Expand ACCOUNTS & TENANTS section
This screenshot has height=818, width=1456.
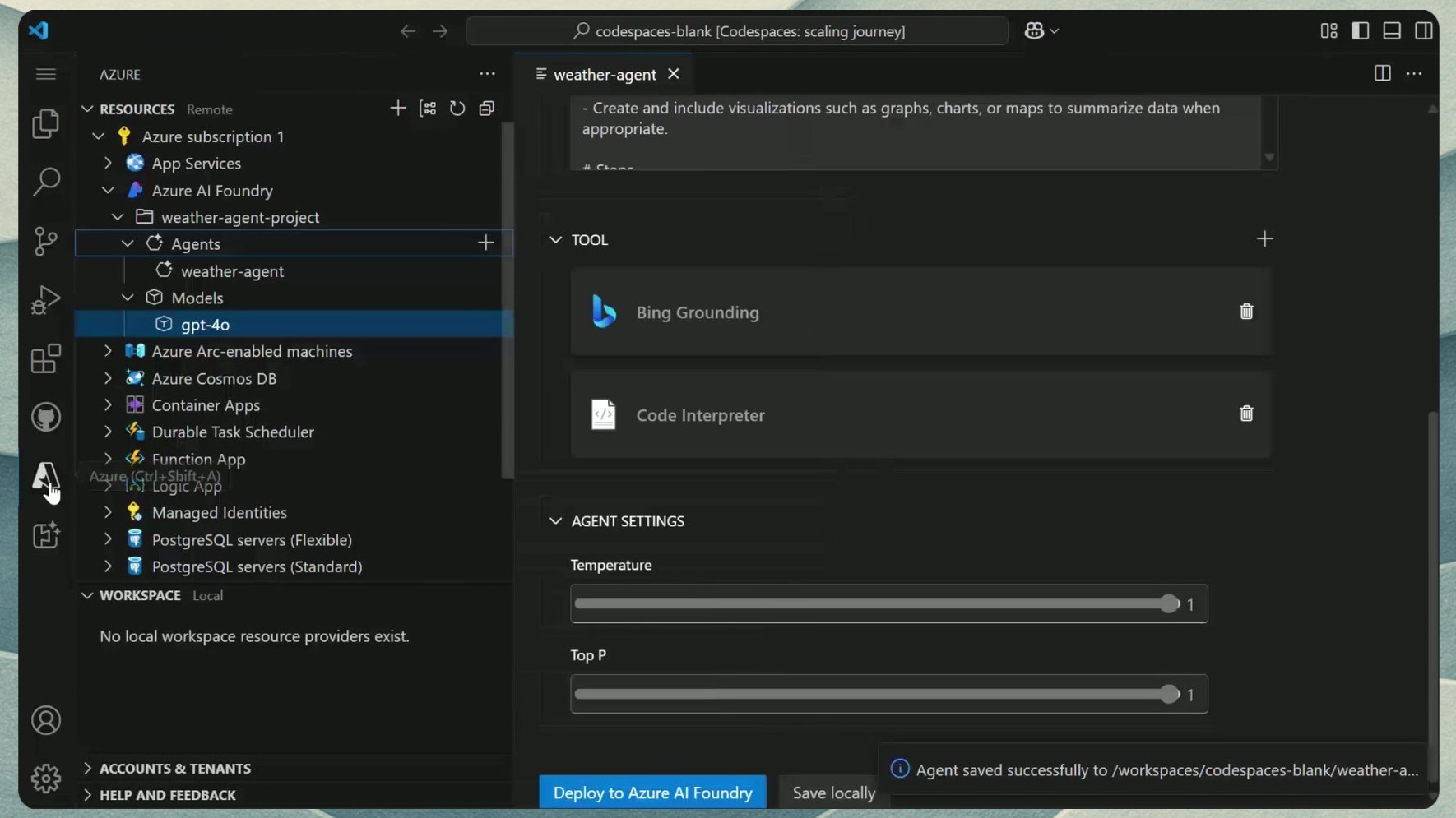click(x=88, y=768)
